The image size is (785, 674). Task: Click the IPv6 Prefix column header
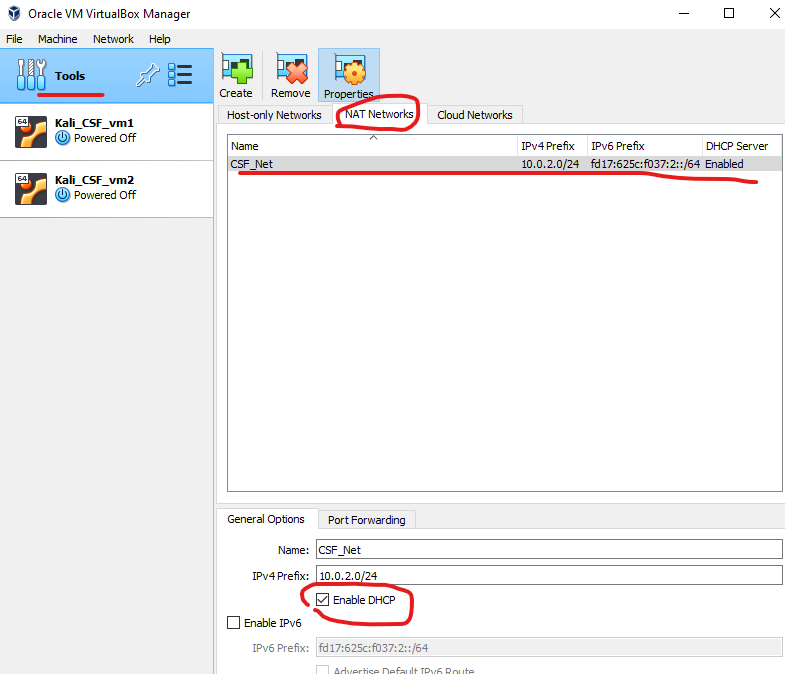[x=645, y=146]
